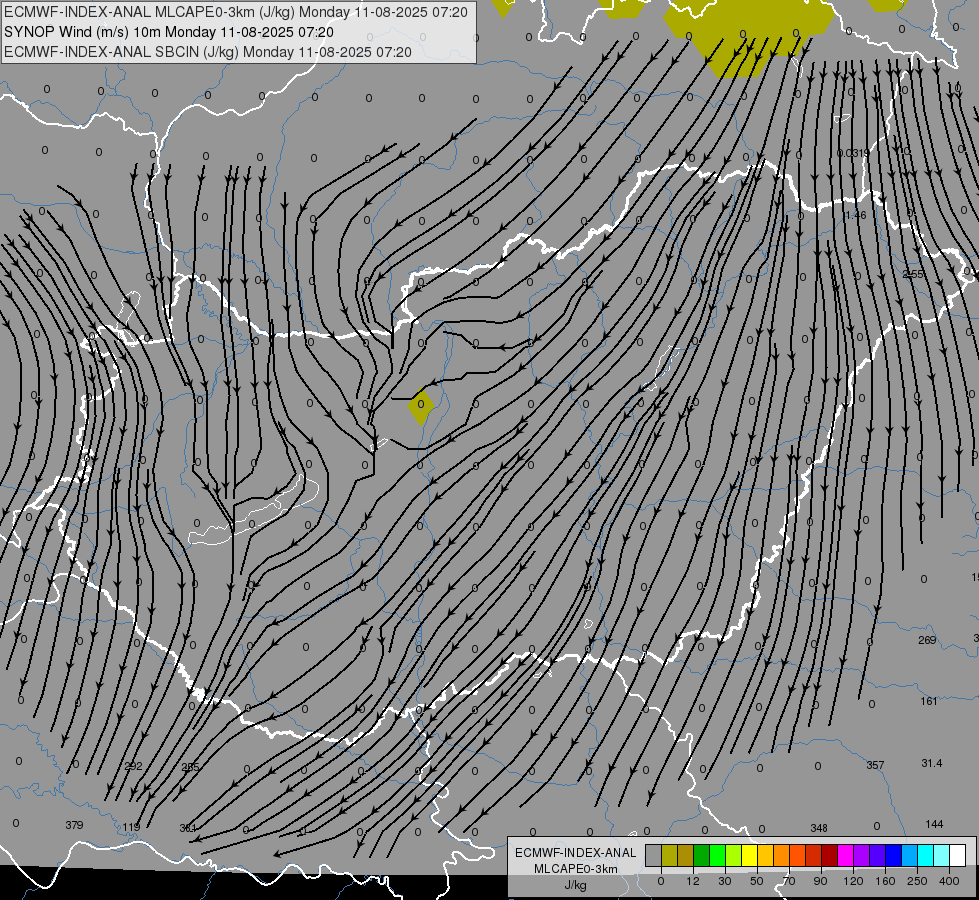Select the purple legend swatch after magenta
The image size is (979, 900).
click(861, 855)
